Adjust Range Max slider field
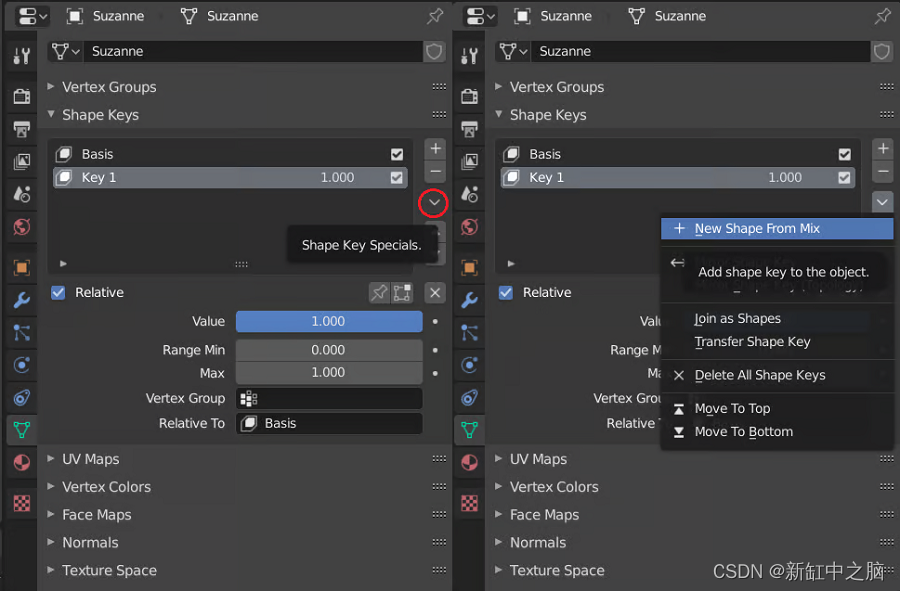This screenshot has width=900, height=591. (329, 373)
